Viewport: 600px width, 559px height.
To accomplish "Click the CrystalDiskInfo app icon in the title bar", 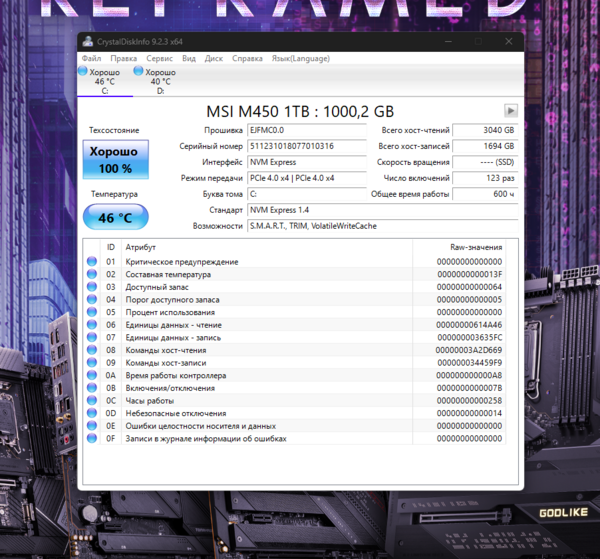I will coord(88,42).
